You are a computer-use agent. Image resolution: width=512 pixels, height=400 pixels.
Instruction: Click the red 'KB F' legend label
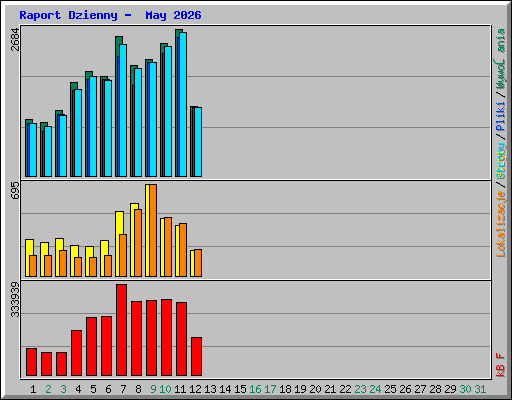tap(501, 365)
